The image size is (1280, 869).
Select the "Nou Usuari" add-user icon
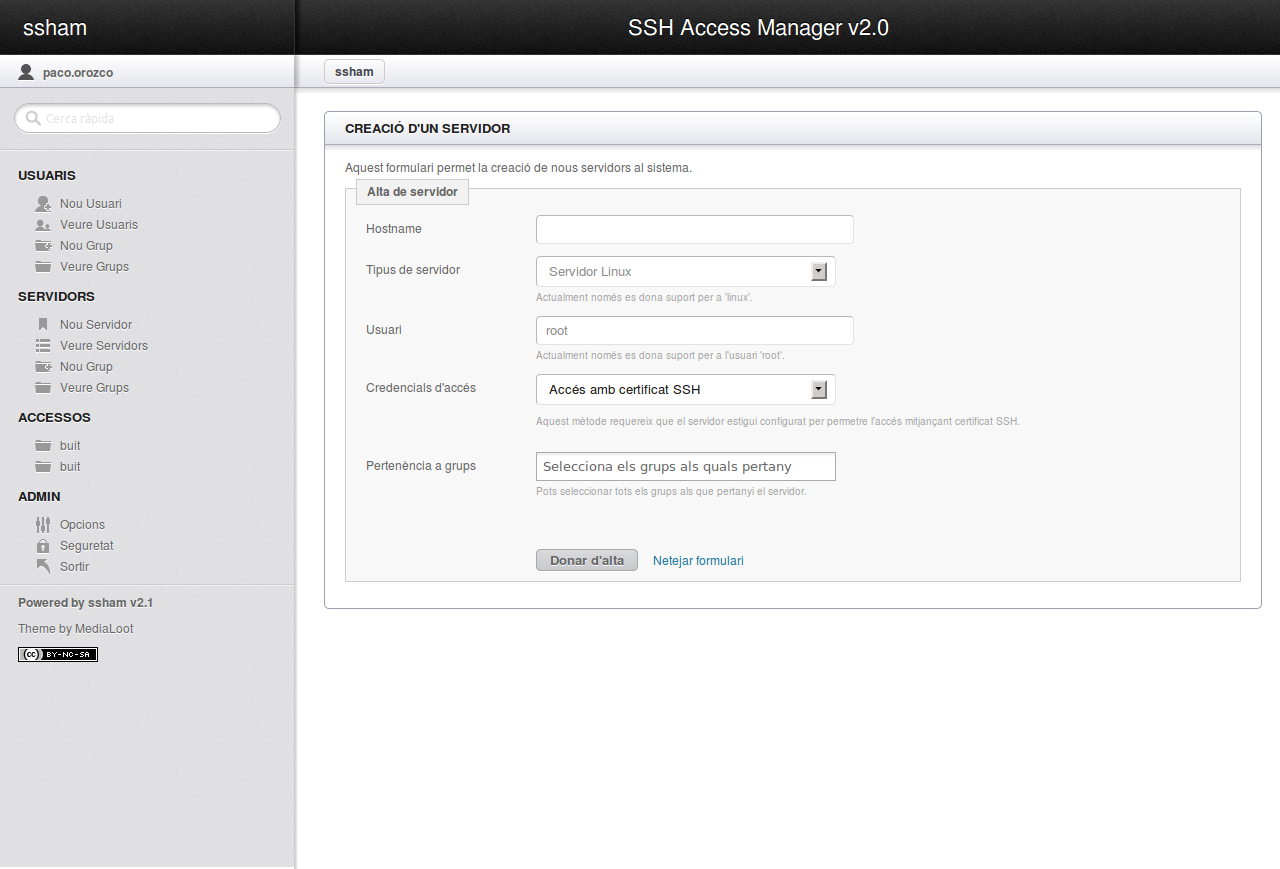tap(42, 202)
